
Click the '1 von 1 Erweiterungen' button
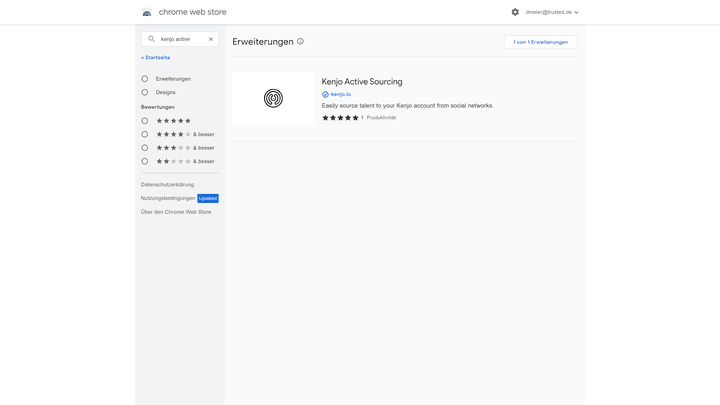[x=540, y=42]
